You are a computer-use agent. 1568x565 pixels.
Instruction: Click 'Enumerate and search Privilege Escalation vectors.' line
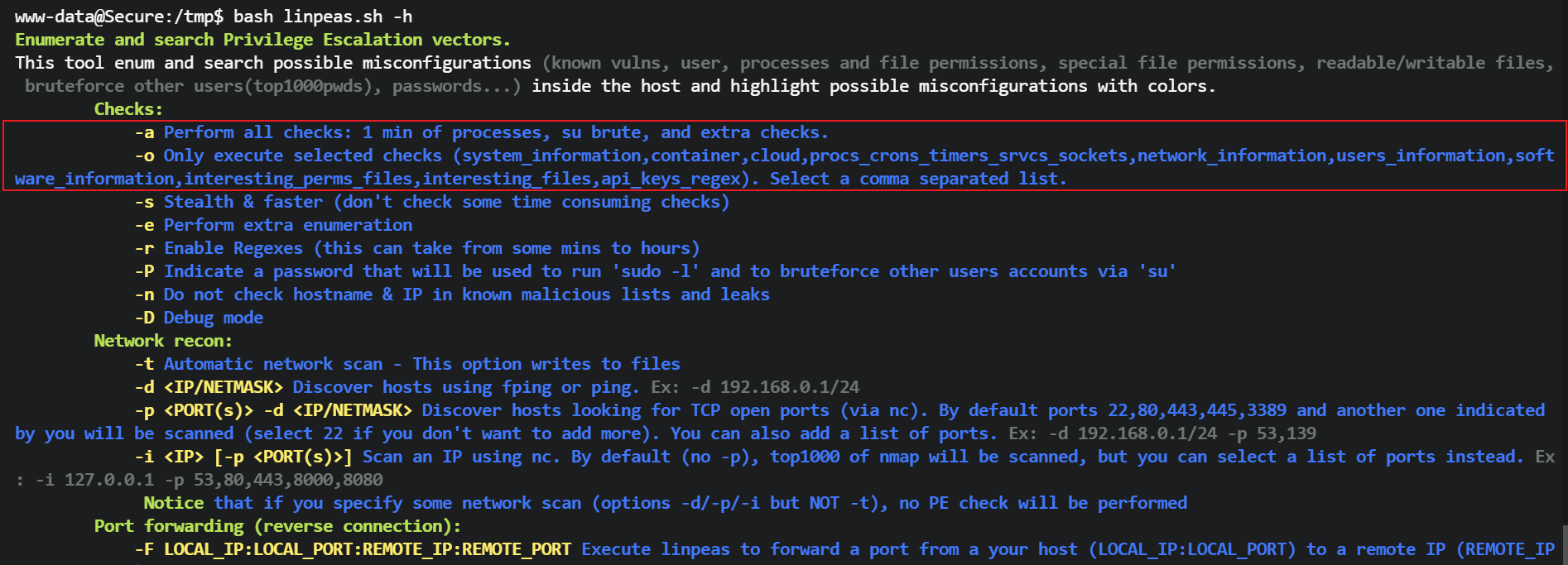[262, 40]
